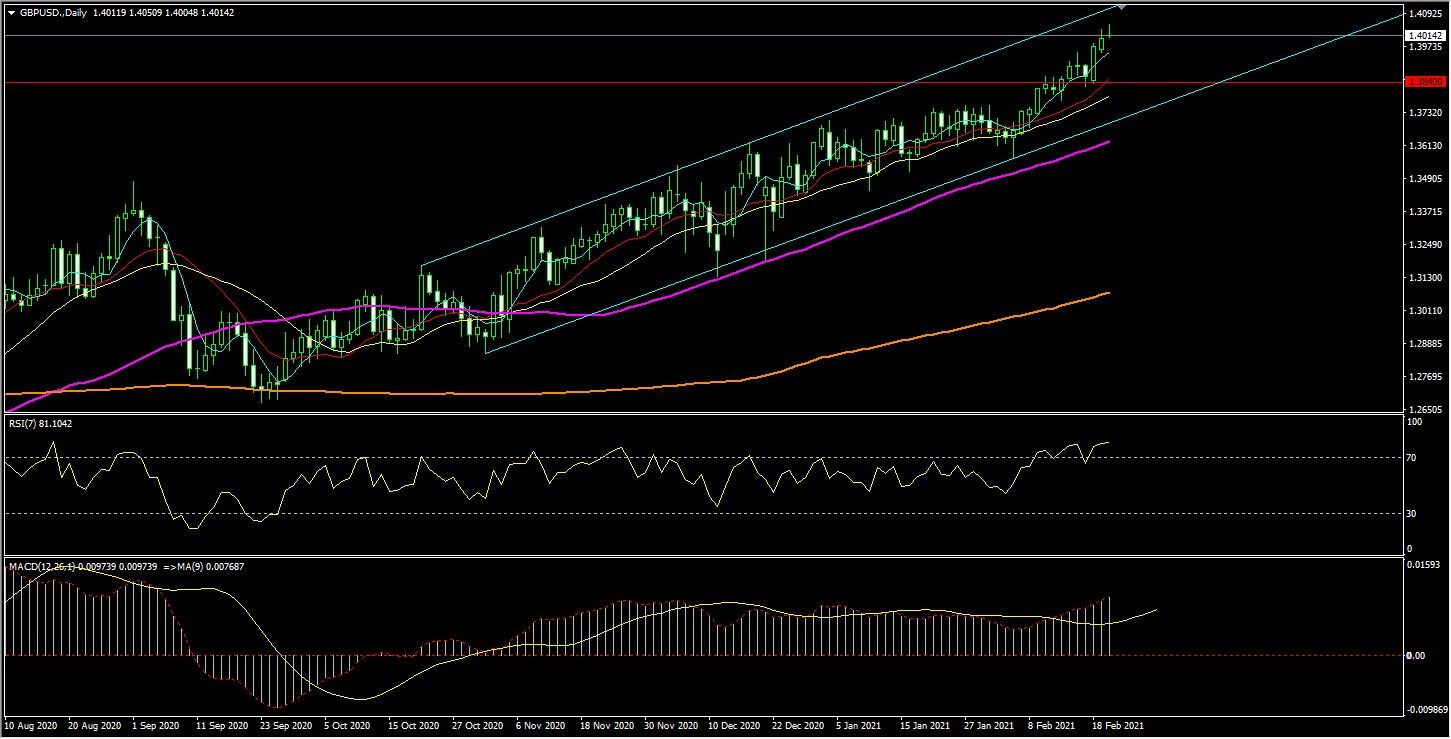Click the 15 Jan 2021 date label

tap(923, 726)
